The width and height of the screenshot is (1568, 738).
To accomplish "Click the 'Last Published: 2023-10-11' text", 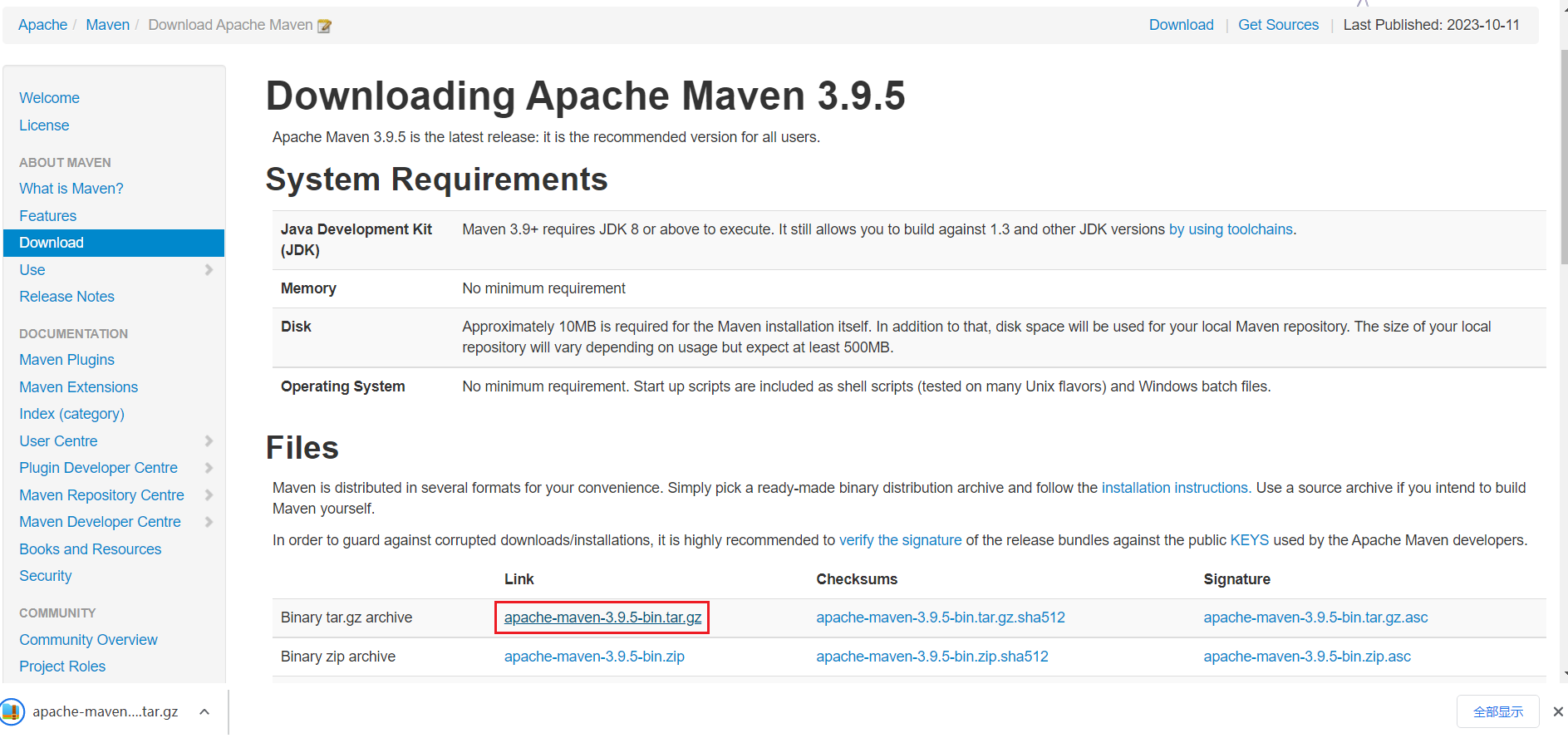I will point(1431,25).
